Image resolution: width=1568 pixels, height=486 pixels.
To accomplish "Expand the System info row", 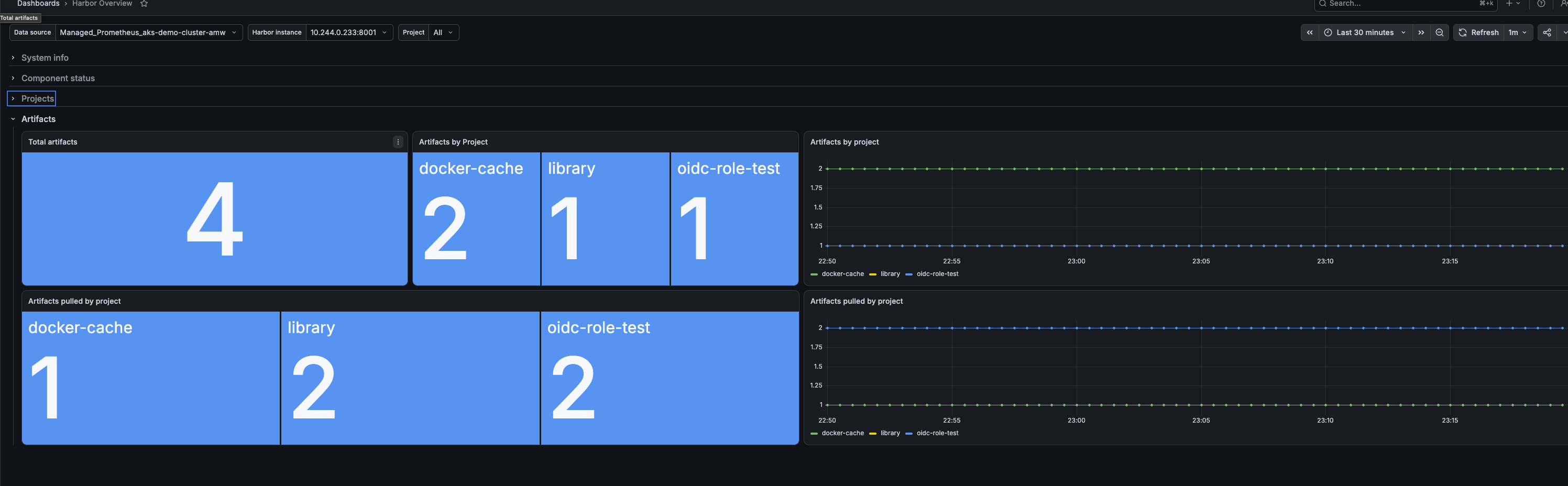I will click(45, 58).
